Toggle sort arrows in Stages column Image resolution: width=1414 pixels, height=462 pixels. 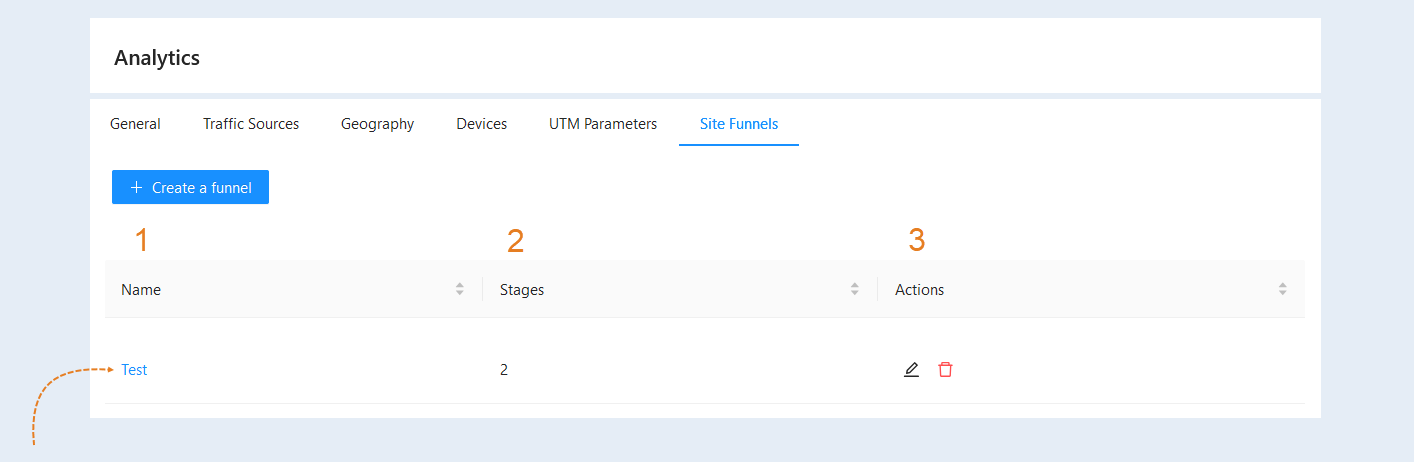(x=855, y=289)
